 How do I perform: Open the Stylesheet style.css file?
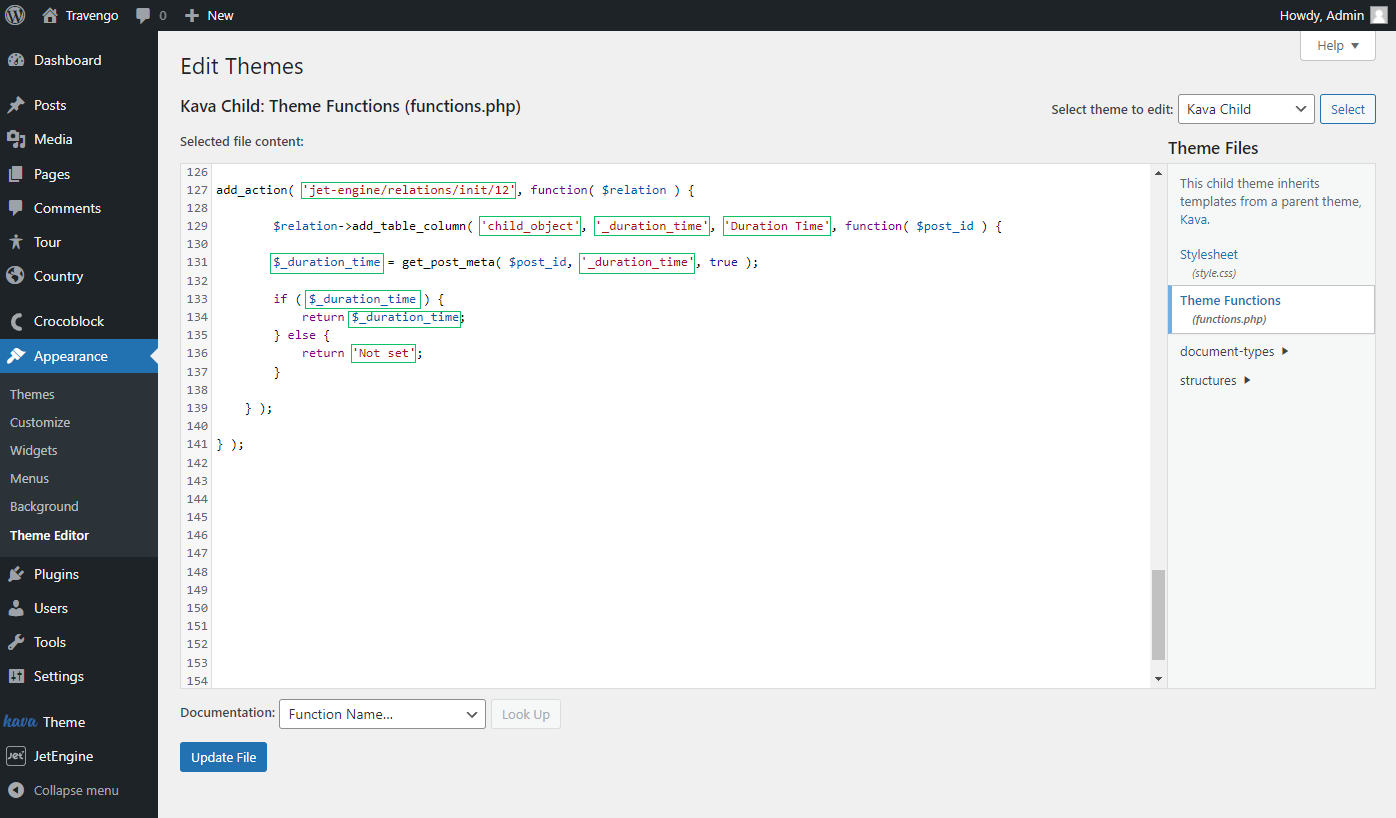tap(1209, 262)
